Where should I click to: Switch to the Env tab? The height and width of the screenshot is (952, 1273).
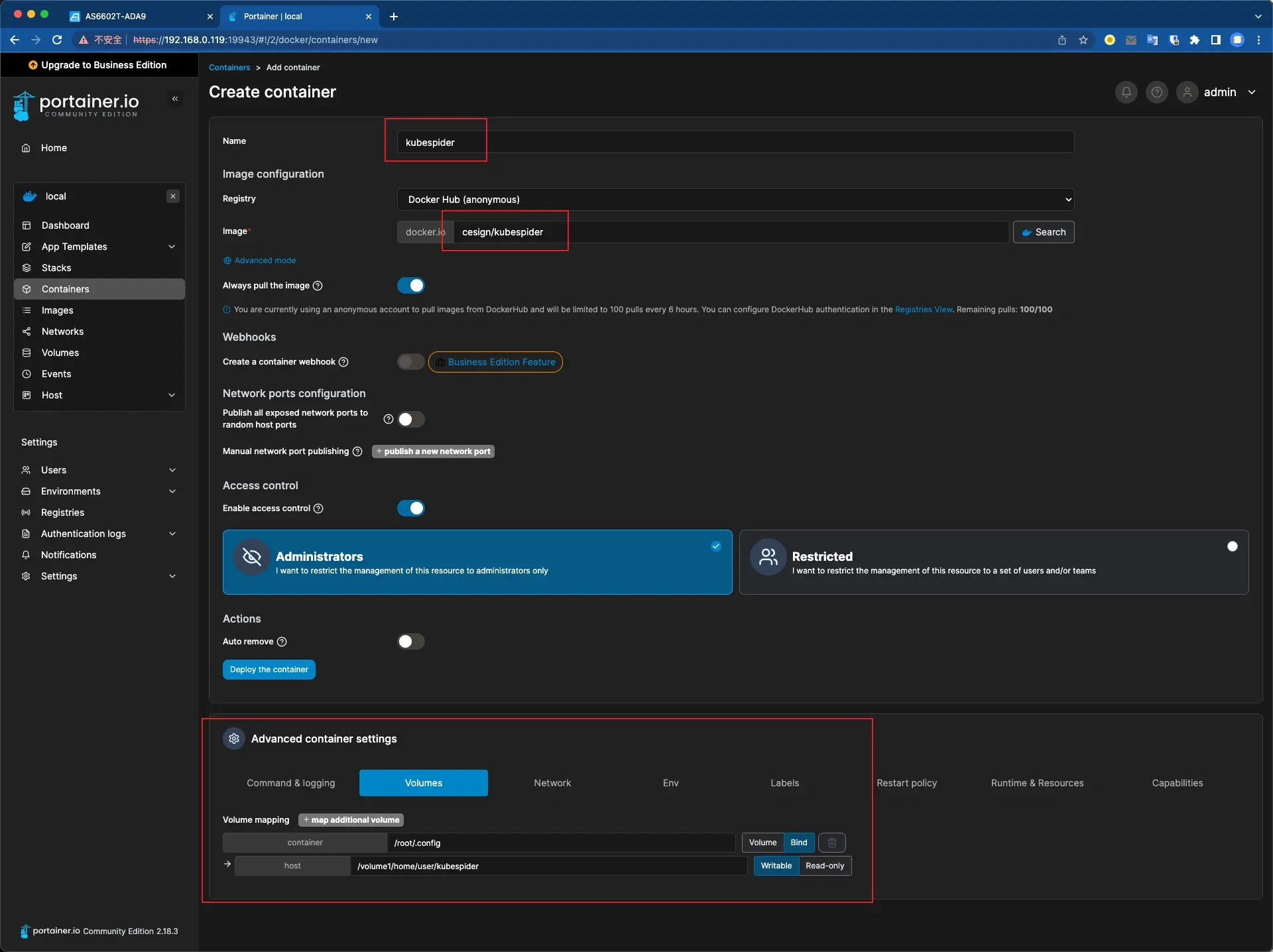tap(671, 783)
